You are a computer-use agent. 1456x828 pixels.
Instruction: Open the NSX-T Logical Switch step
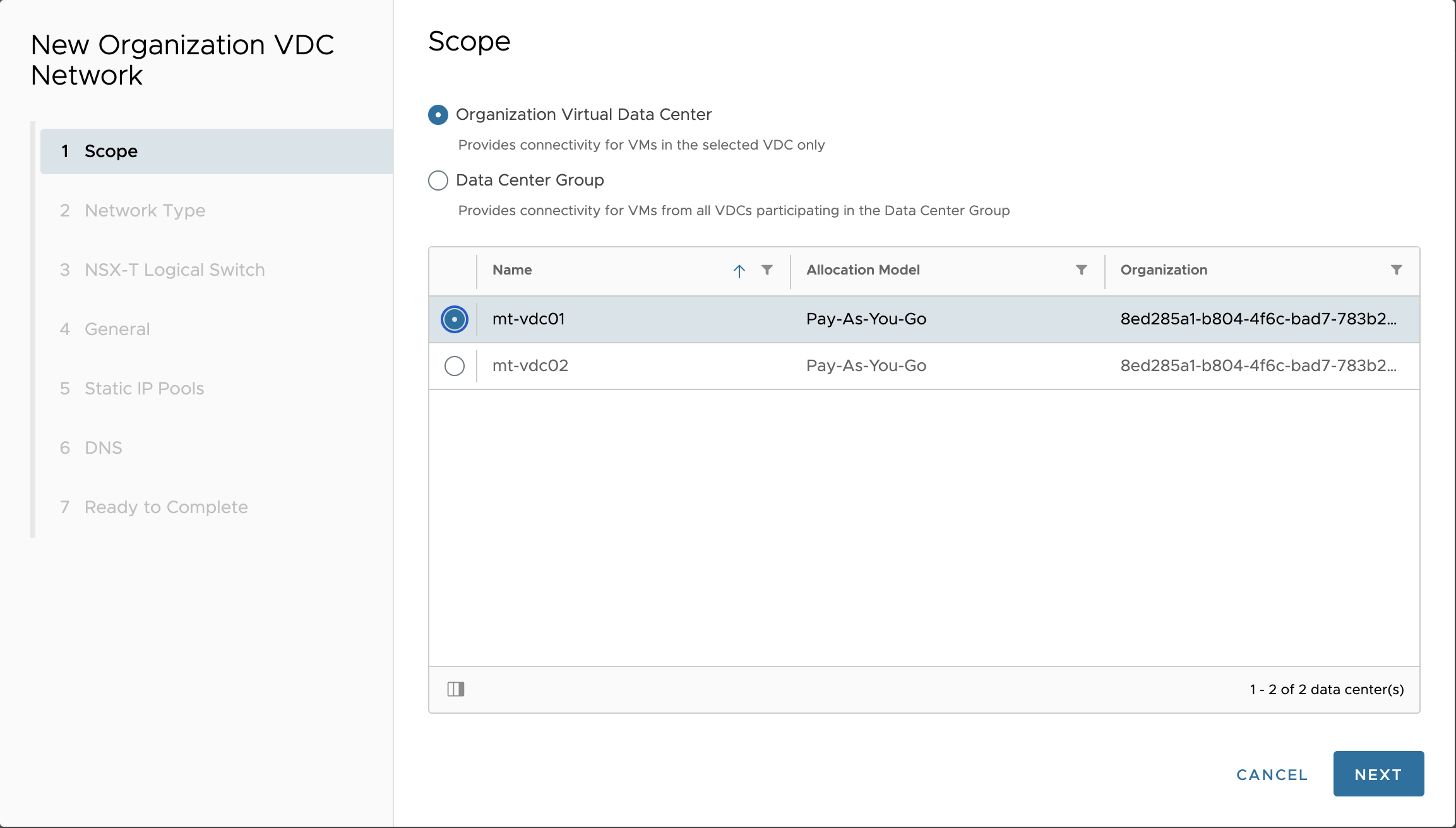(x=174, y=270)
